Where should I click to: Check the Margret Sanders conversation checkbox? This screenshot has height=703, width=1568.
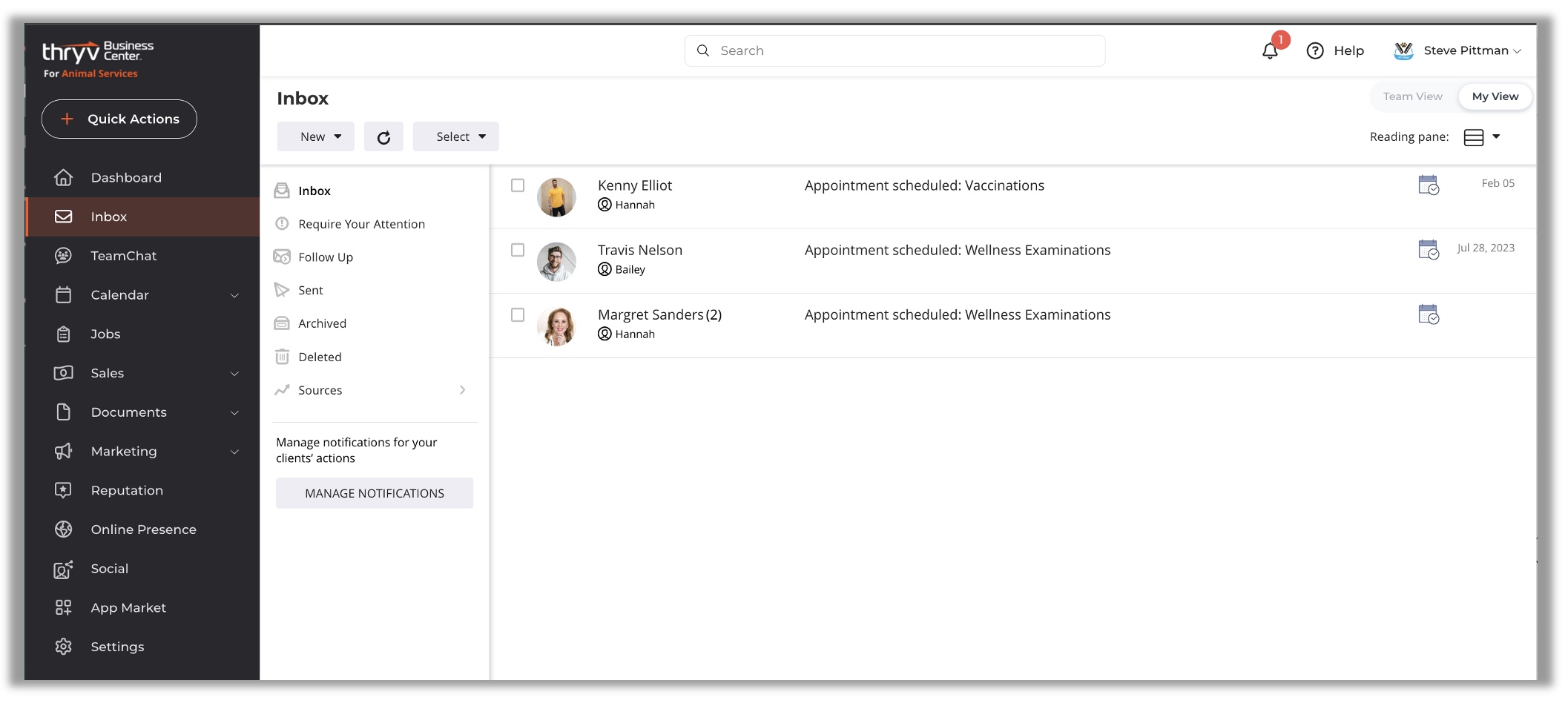pos(518,314)
